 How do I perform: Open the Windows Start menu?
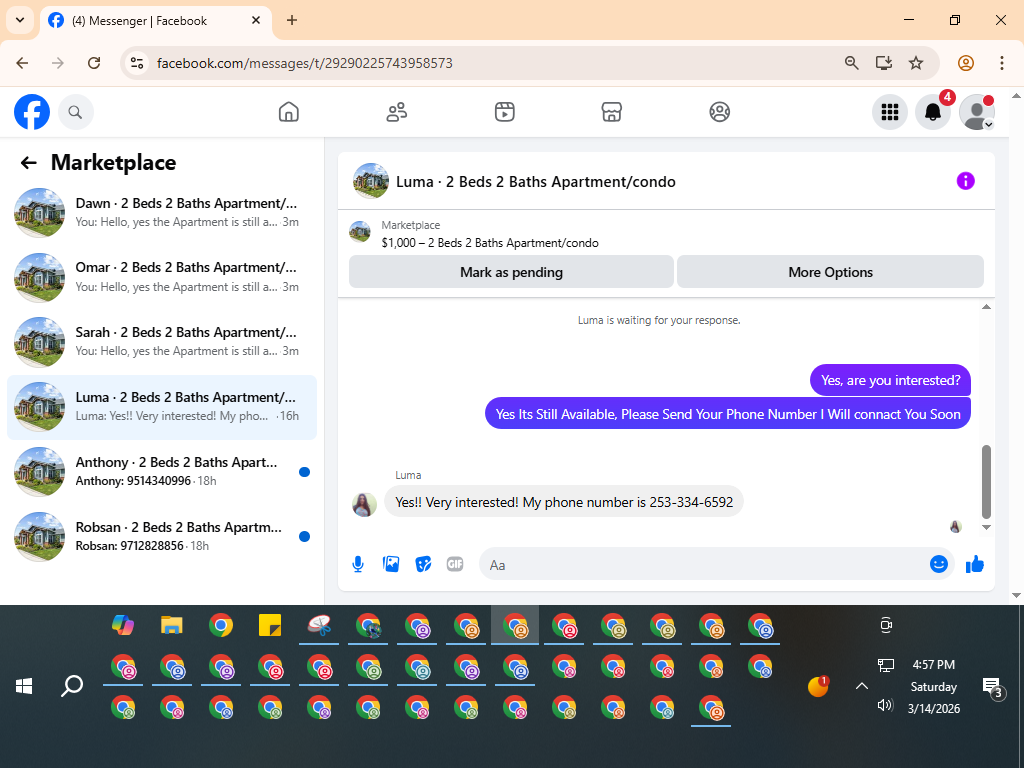pyautogui.click(x=24, y=686)
